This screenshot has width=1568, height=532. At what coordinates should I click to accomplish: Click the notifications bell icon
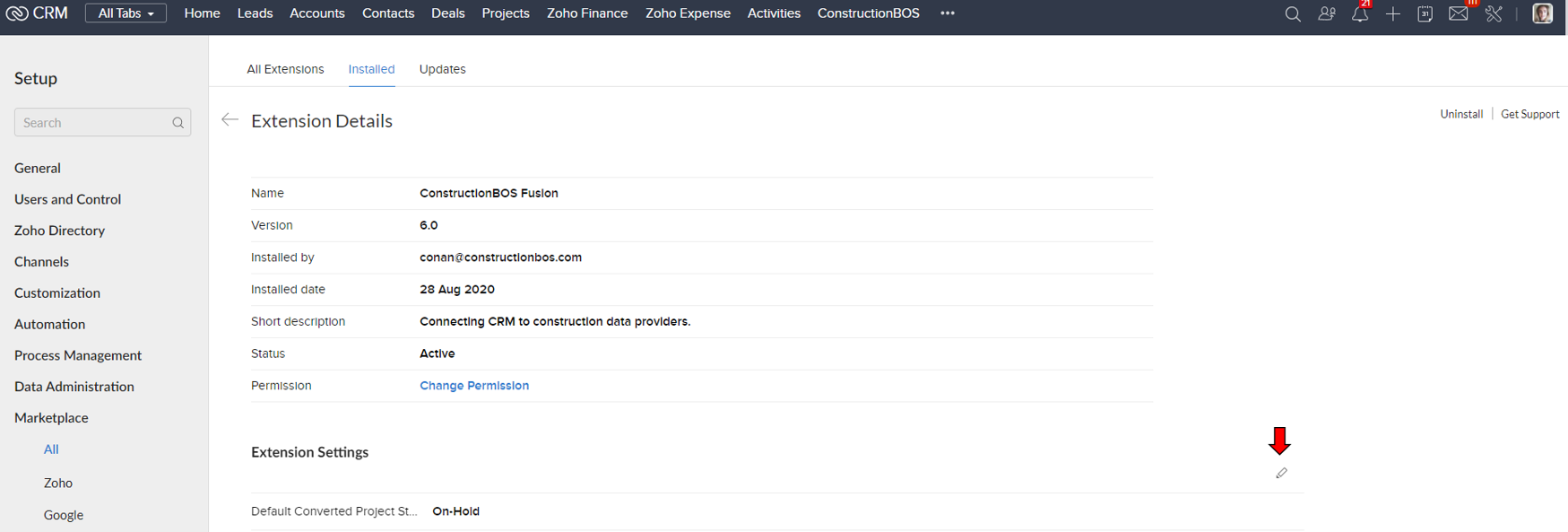[x=1360, y=13]
